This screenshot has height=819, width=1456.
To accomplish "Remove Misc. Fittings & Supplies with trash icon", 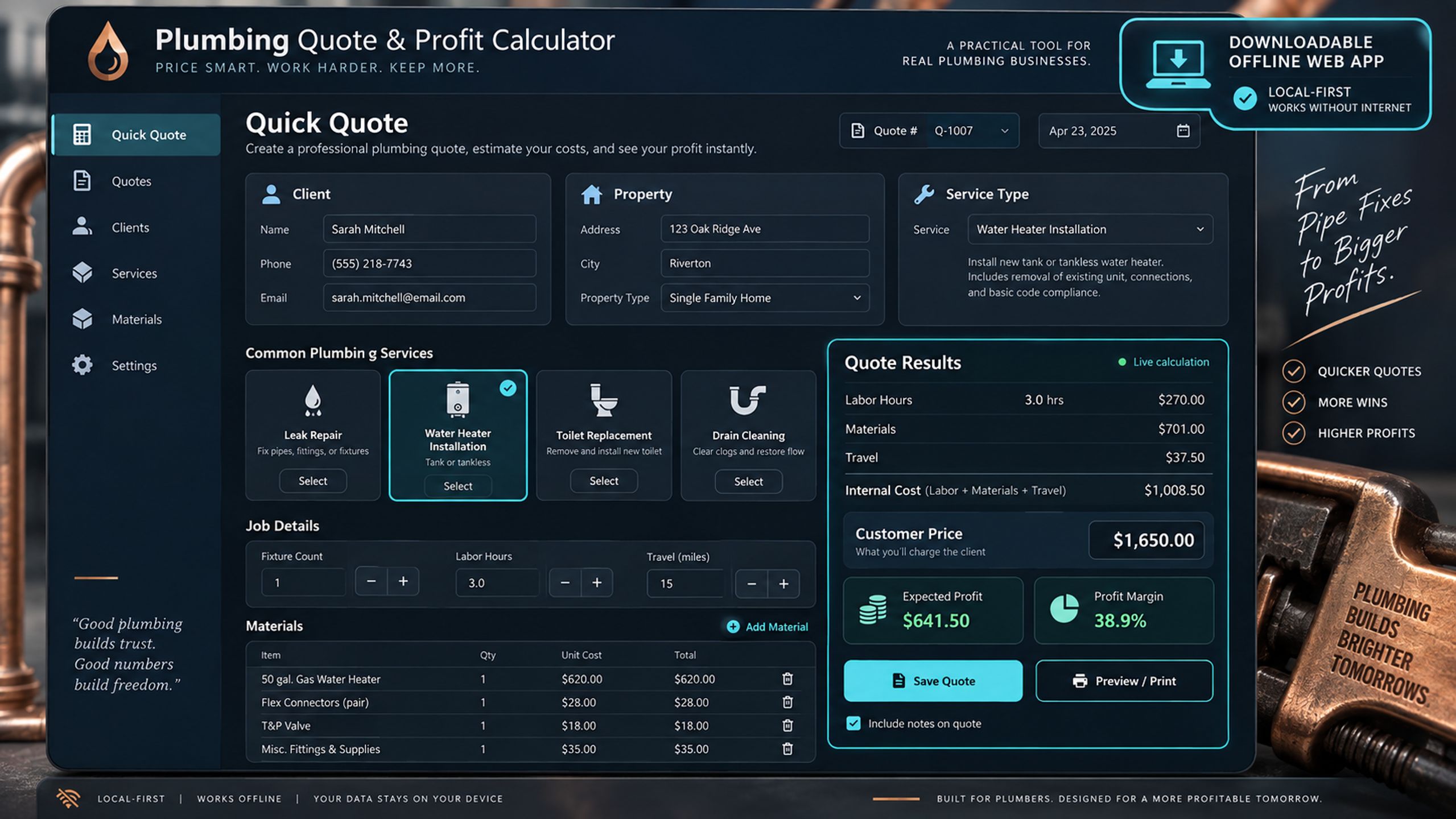I will pos(787,748).
